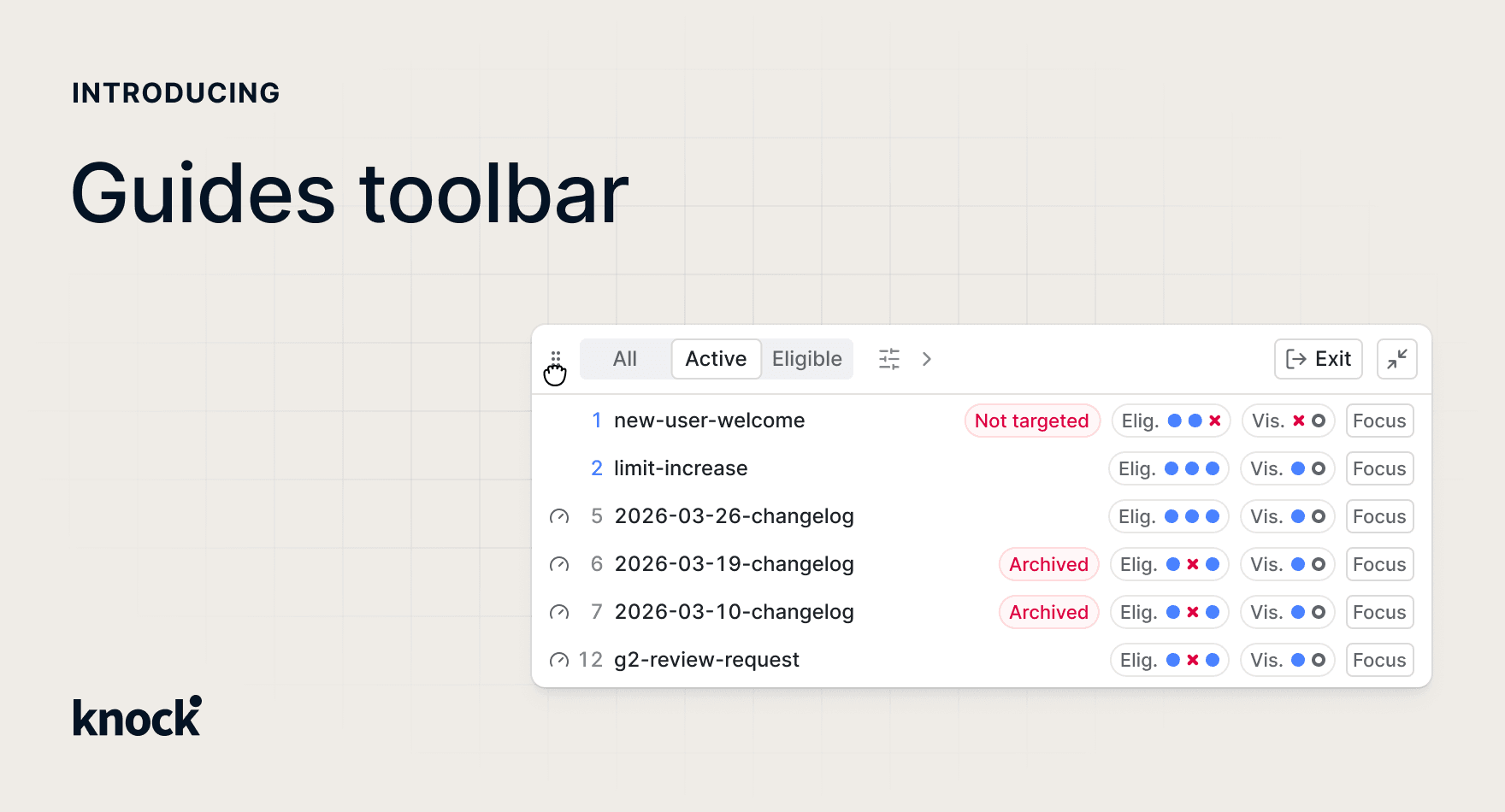Switch to the Eligible tab
This screenshot has width=1505, height=812.
pos(806,359)
